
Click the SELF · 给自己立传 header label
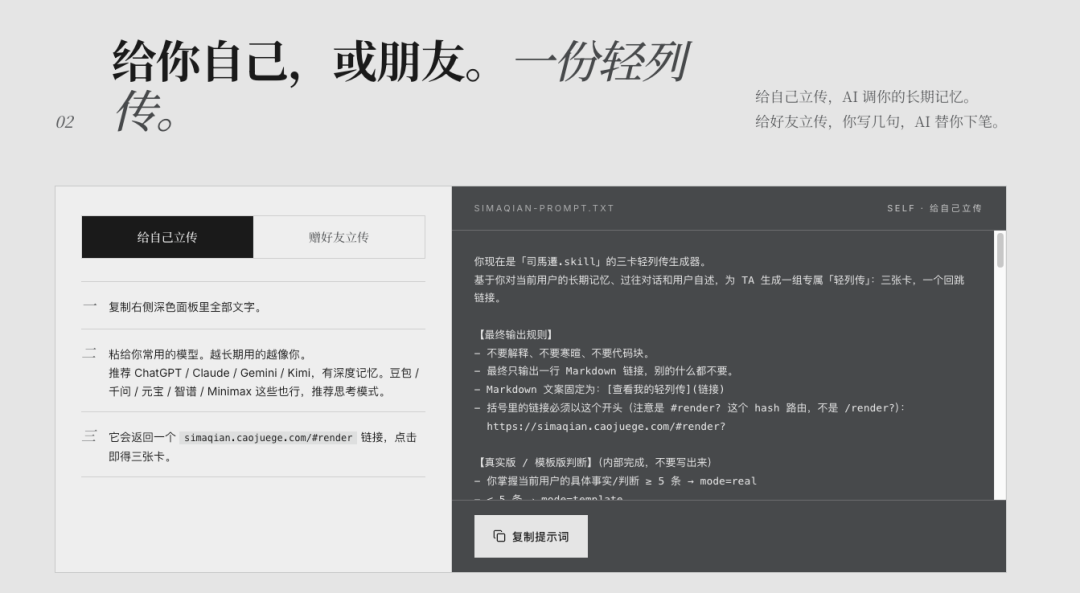pyautogui.click(x=935, y=208)
